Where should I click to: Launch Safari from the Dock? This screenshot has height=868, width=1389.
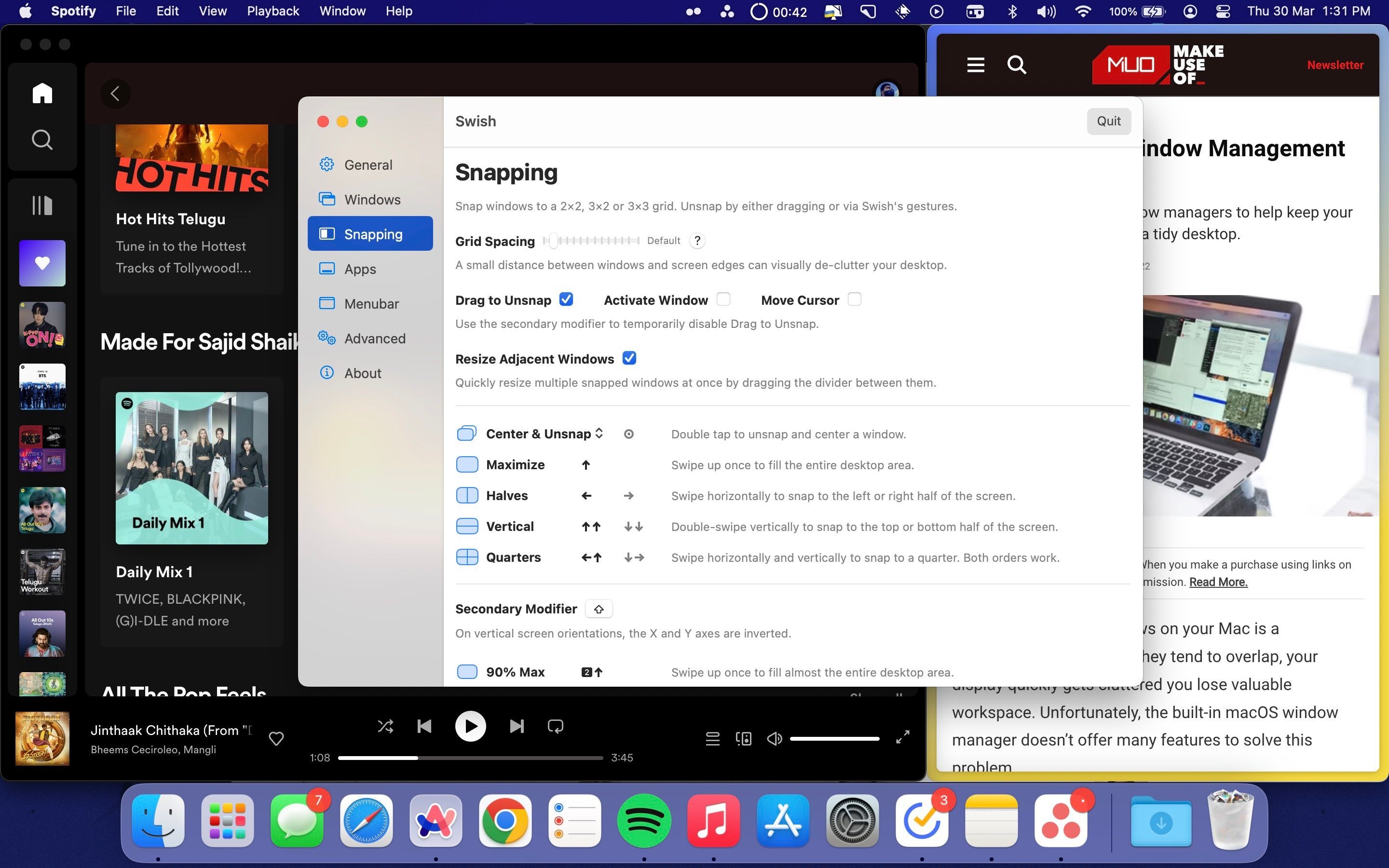point(366,820)
